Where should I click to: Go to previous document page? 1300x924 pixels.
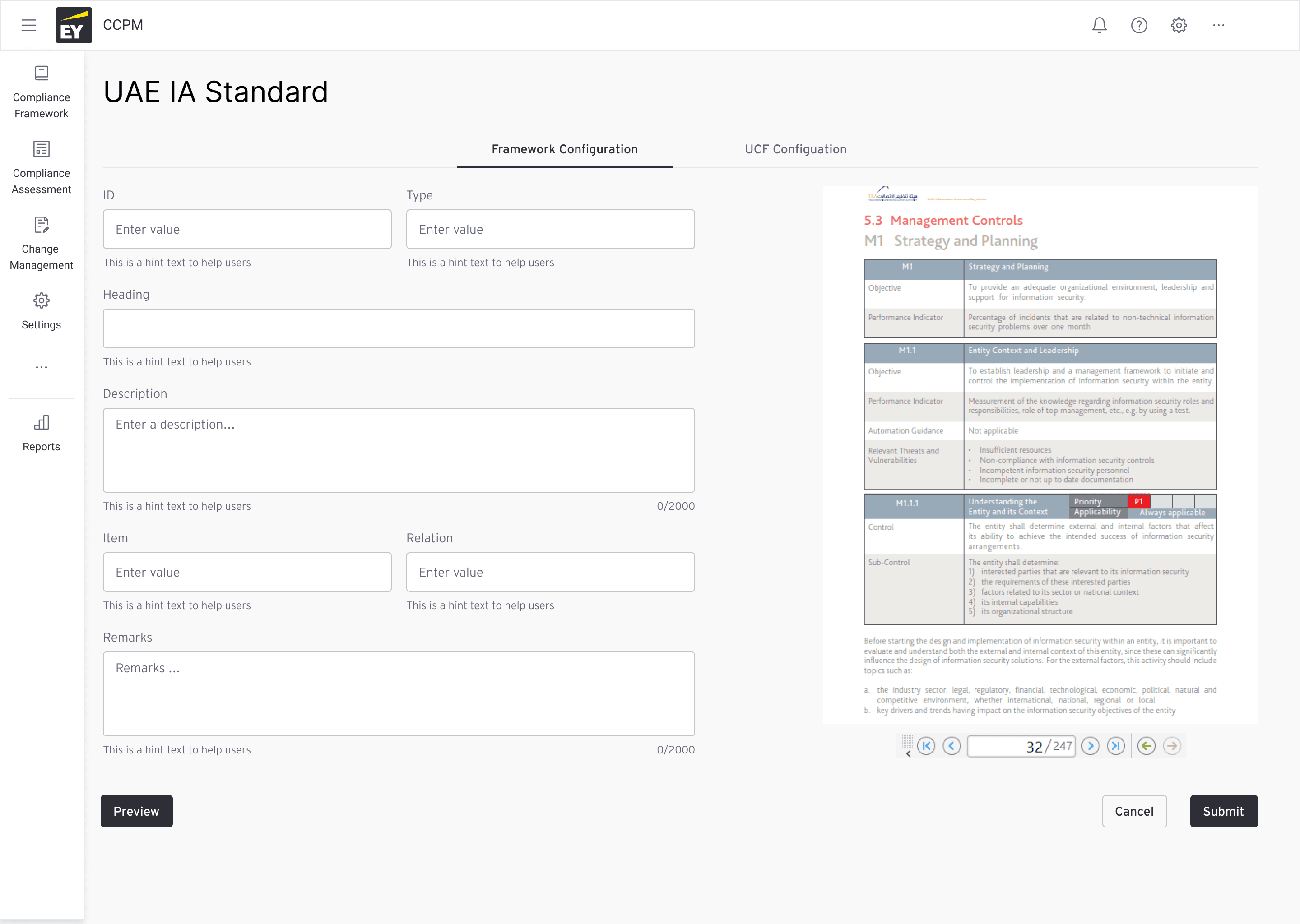coord(952,746)
